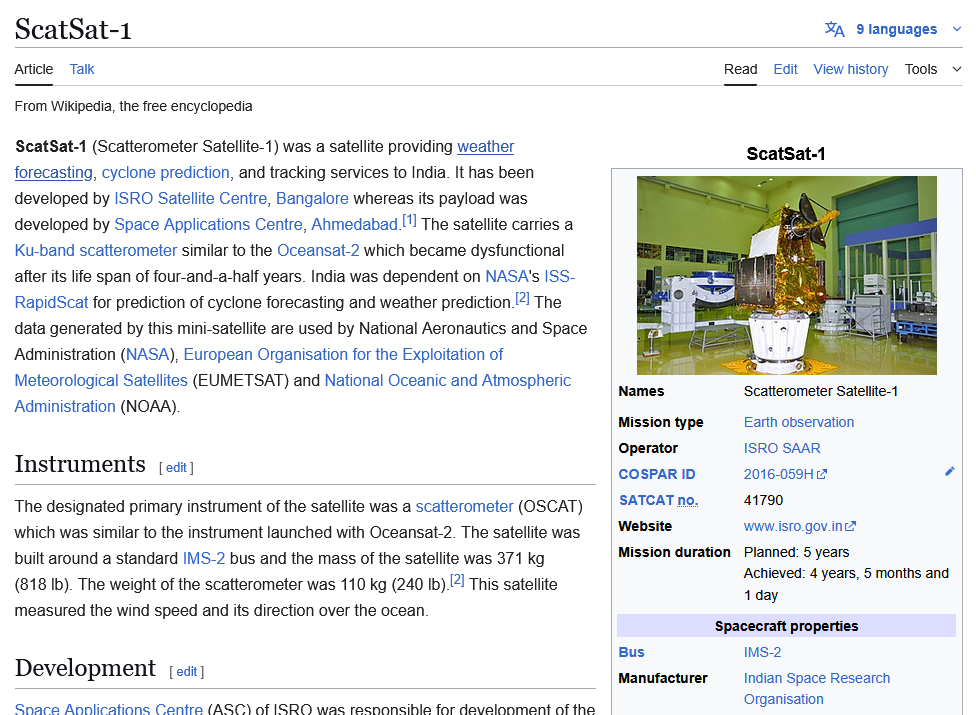Open Earth observation mission type link
Viewport: 976px width, 715px height.
tap(799, 423)
